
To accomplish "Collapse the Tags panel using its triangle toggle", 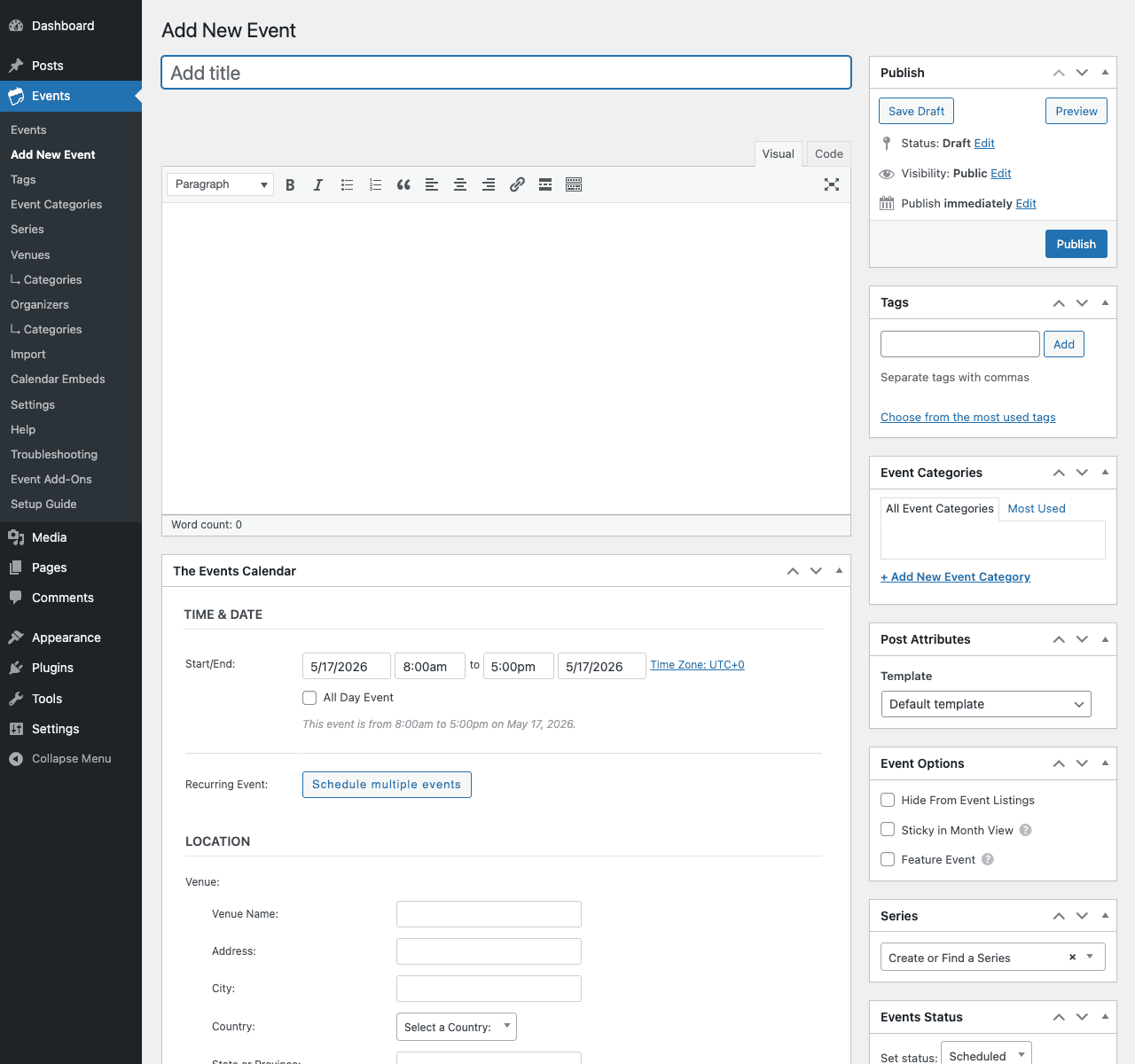I will point(1105,302).
